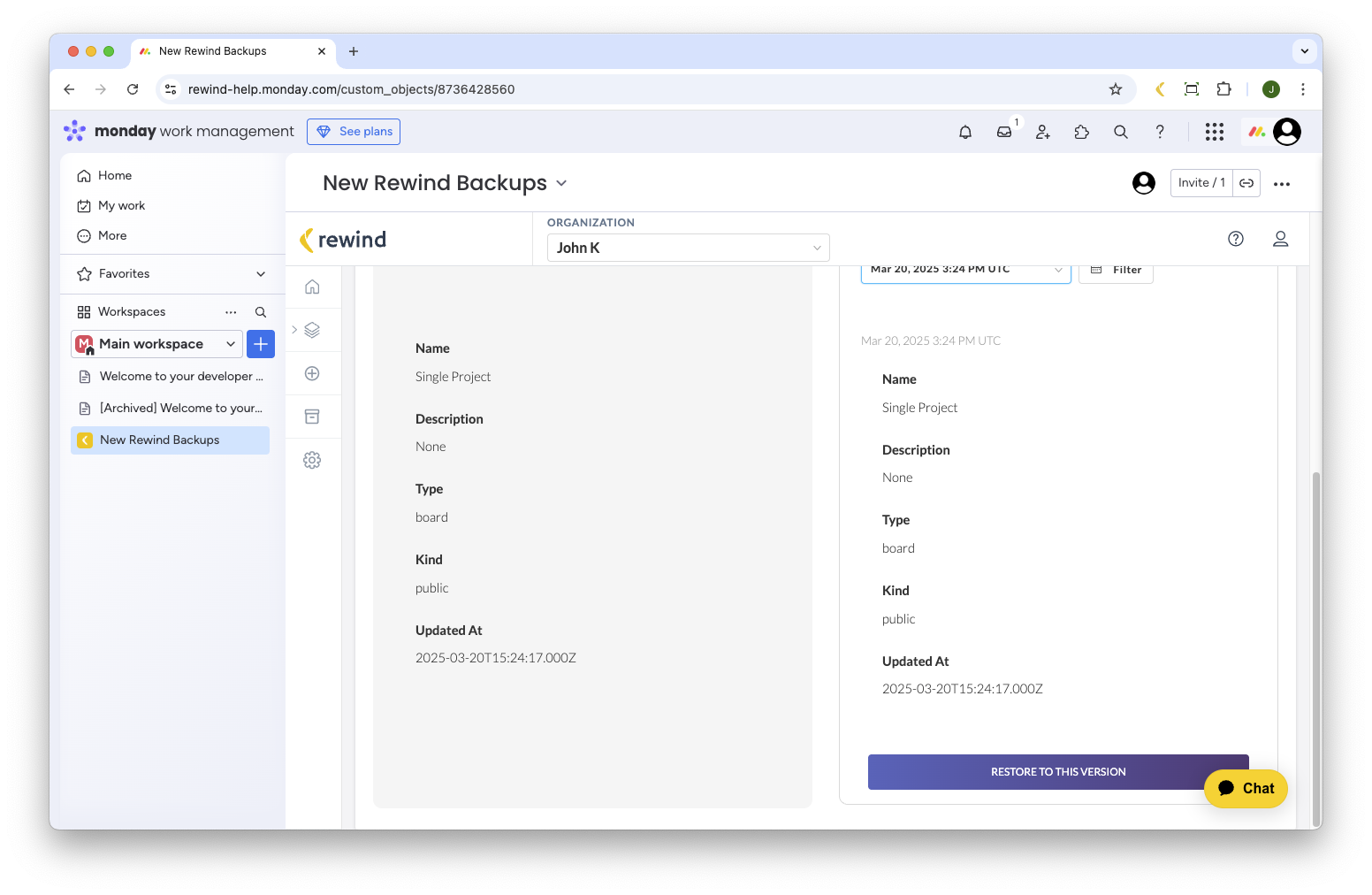1372x895 pixels.
Task: Click the site info icon in address bar
Action: click(x=171, y=89)
